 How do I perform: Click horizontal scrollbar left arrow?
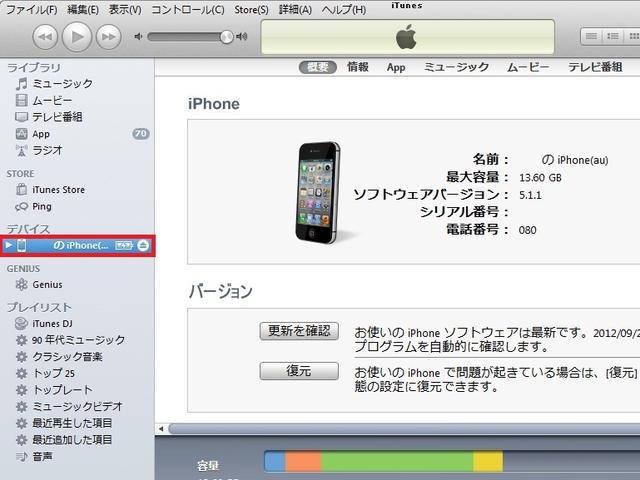pyautogui.click(x=161, y=429)
